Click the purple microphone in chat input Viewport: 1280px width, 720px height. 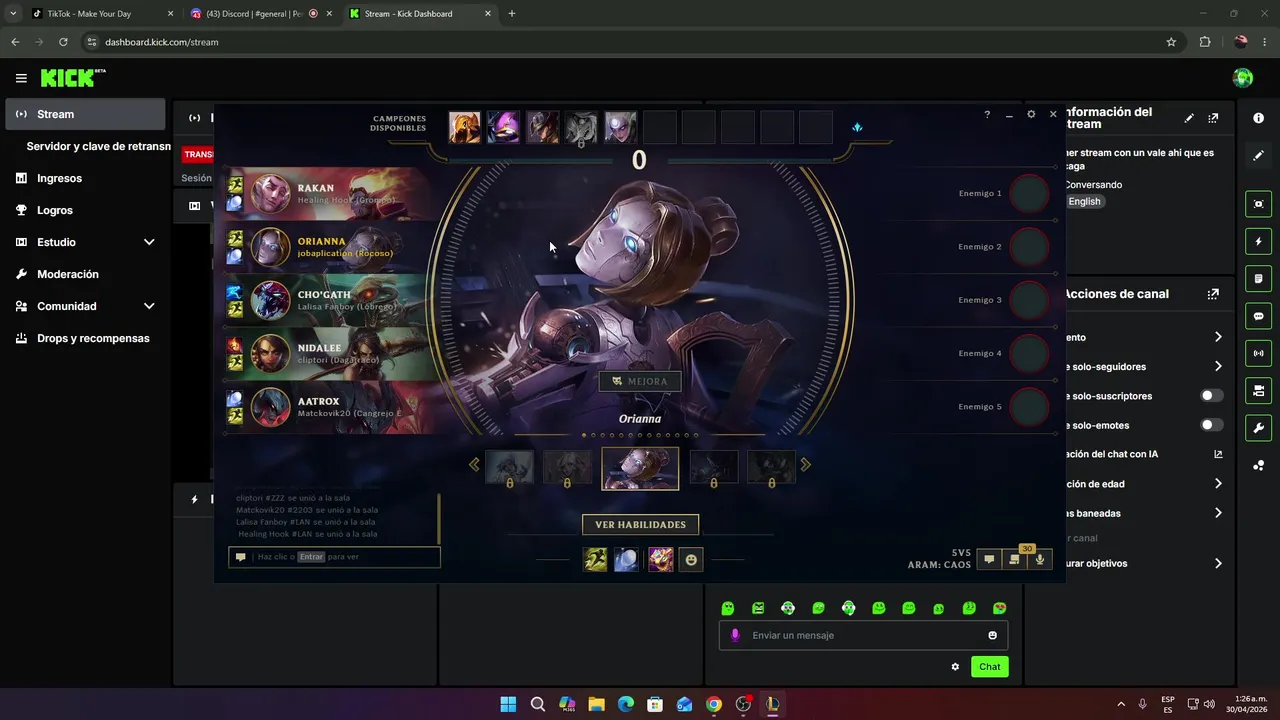pos(736,635)
